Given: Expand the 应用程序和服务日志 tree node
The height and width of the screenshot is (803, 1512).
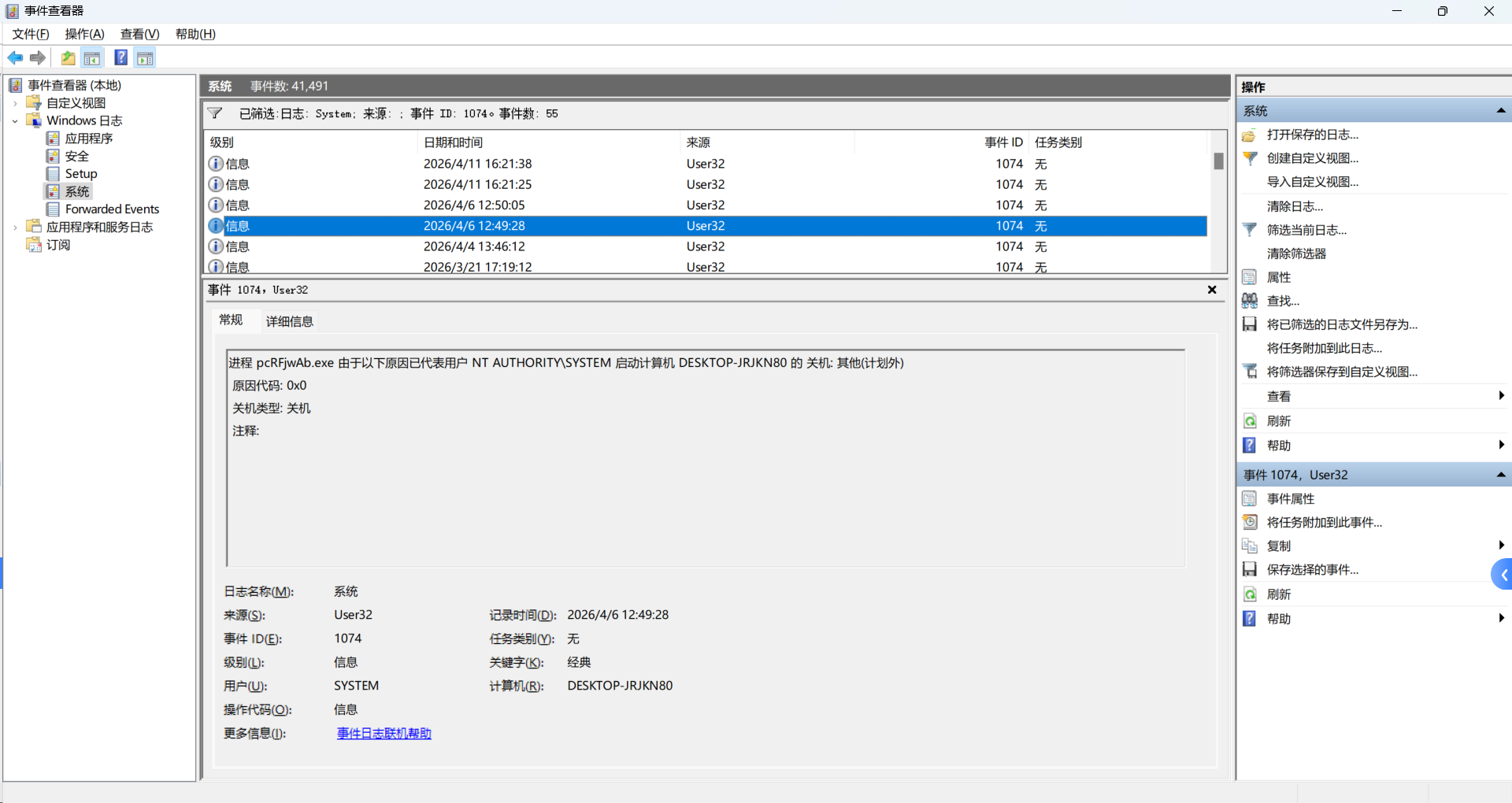Looking at the screenshot, I should [x=15, y=228].
